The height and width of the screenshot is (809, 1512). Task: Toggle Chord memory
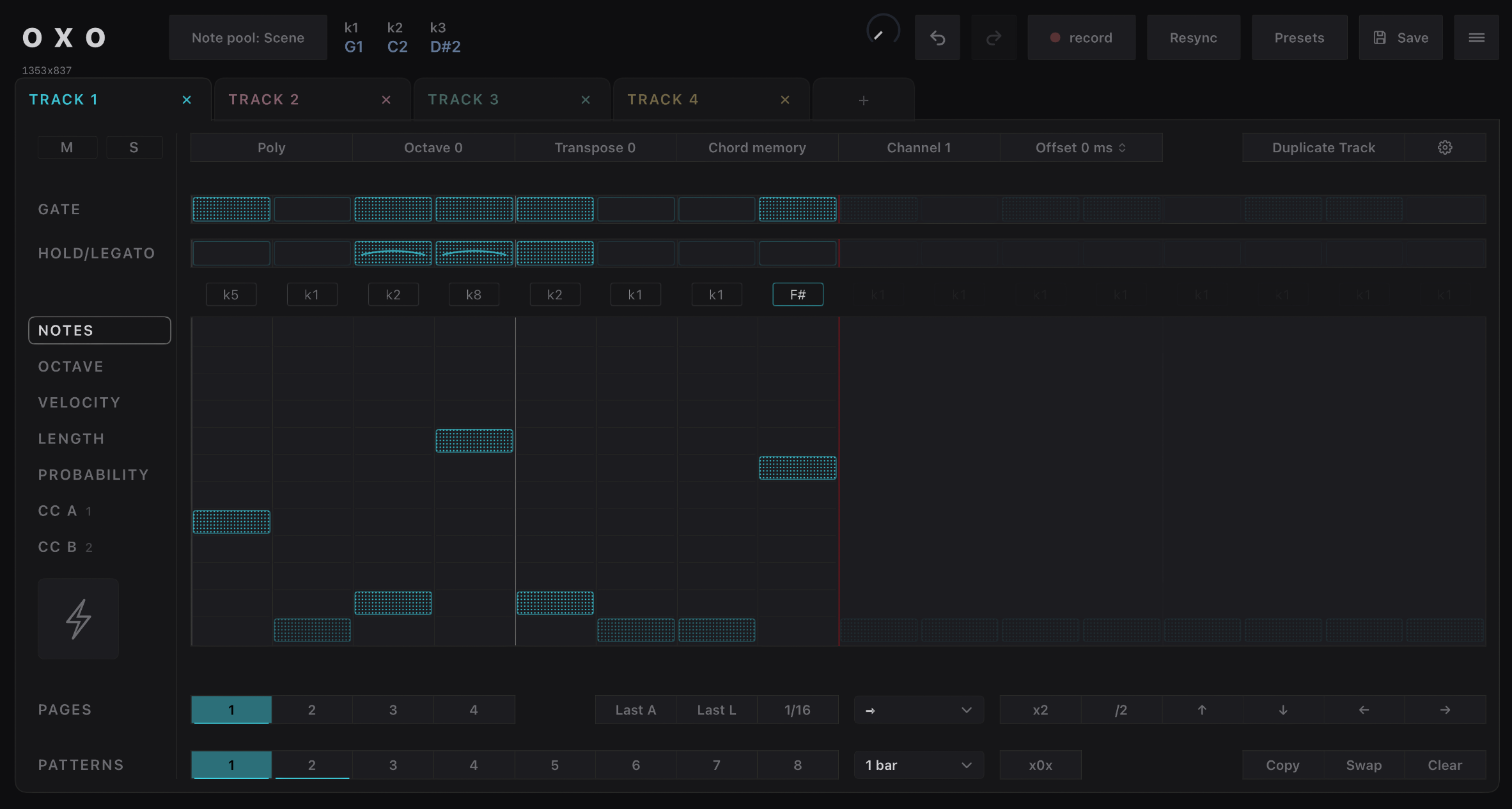coord(757,148)
